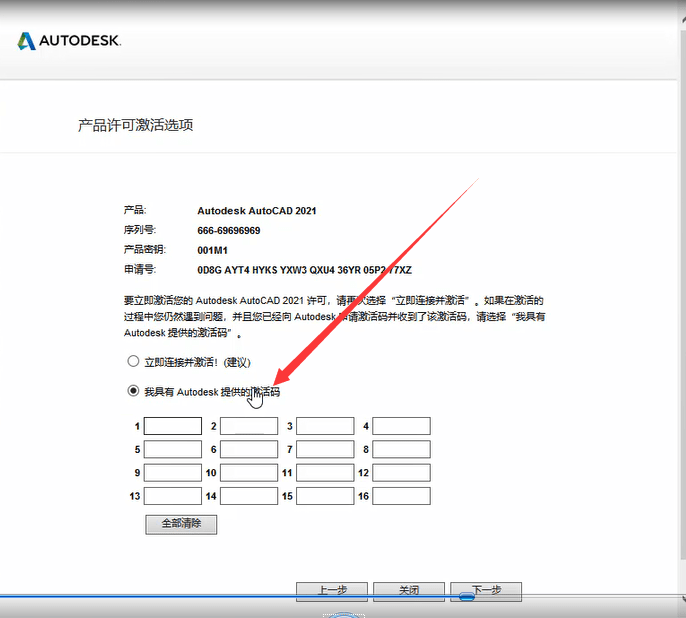Click activation code field 1
This screenshot has height=618, width=686.
coord(173,426)
